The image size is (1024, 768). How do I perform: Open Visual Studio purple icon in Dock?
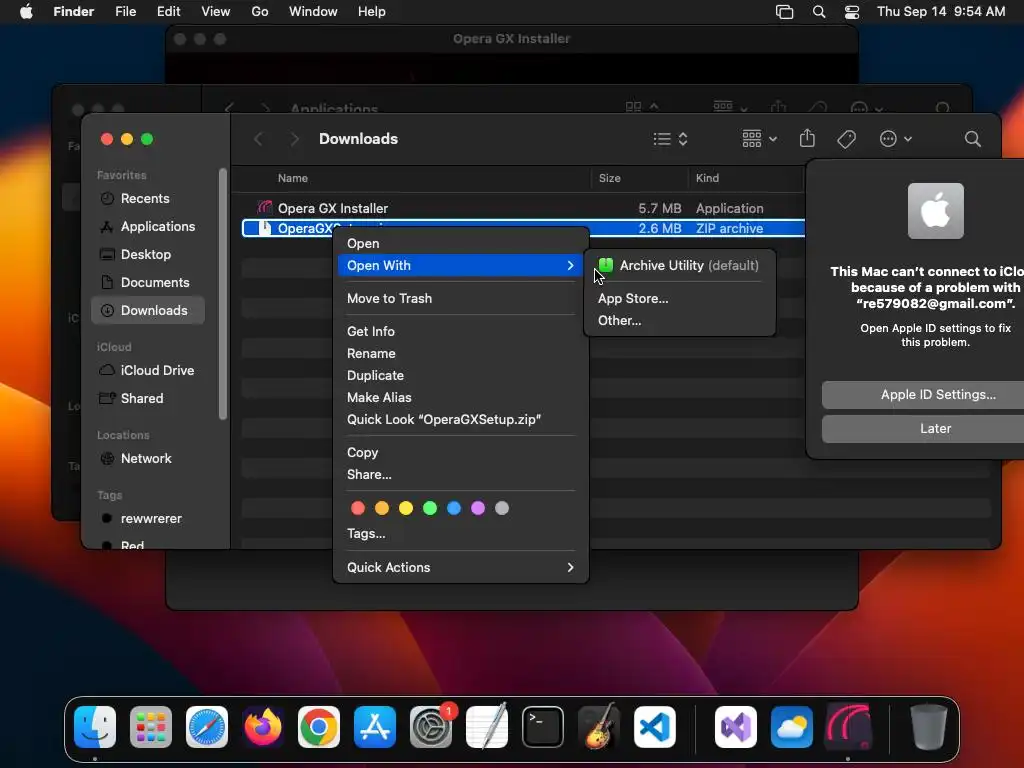(x=736, y=727)
